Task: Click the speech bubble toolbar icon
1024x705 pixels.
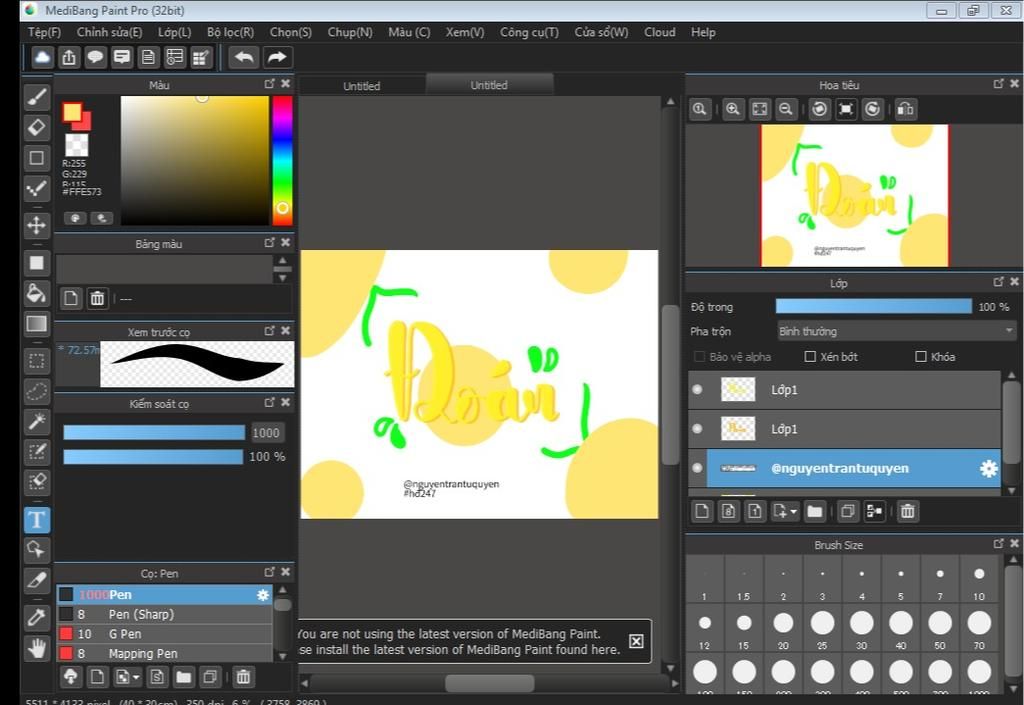Action: click(x=95, y=57)
